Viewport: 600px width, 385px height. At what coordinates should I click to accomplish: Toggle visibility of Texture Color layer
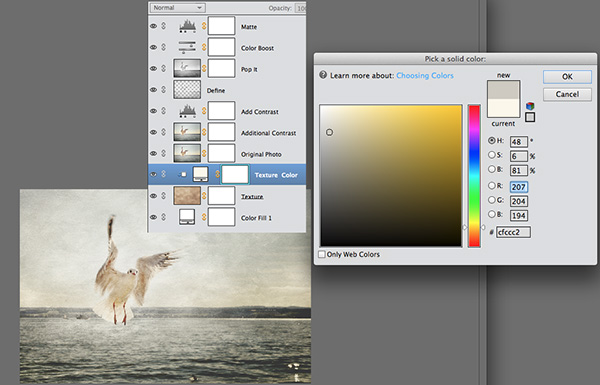point(153,175)
